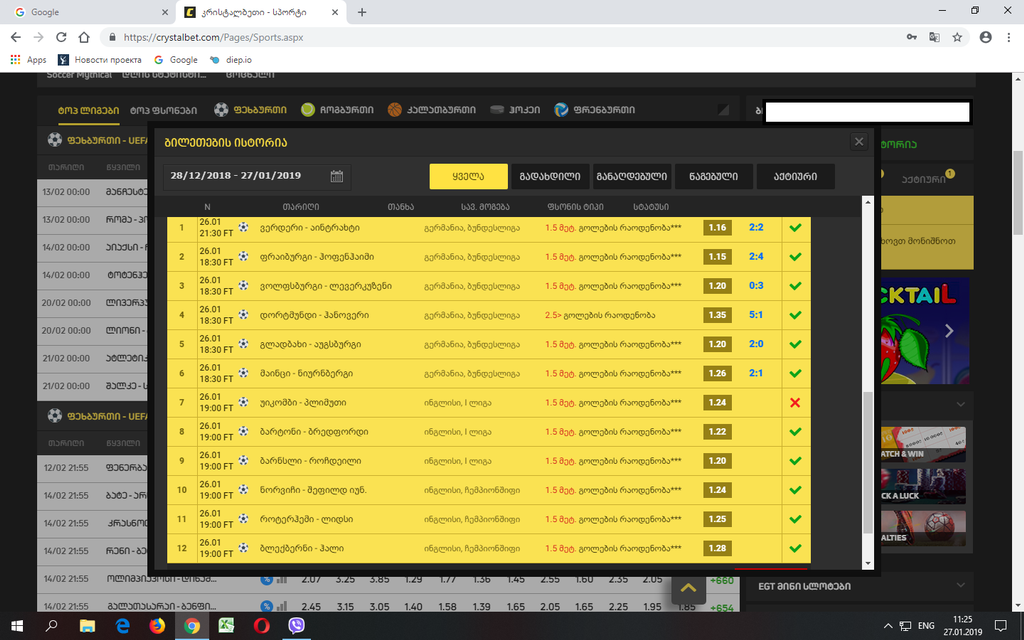Open Chrome profile avatar

[985, 37]
